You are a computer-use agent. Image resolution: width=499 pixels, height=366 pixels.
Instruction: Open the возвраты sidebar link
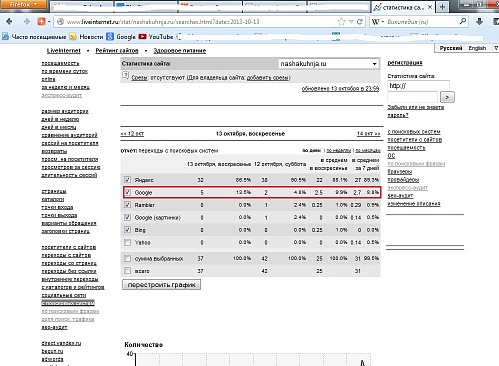[x=54, y=151]
